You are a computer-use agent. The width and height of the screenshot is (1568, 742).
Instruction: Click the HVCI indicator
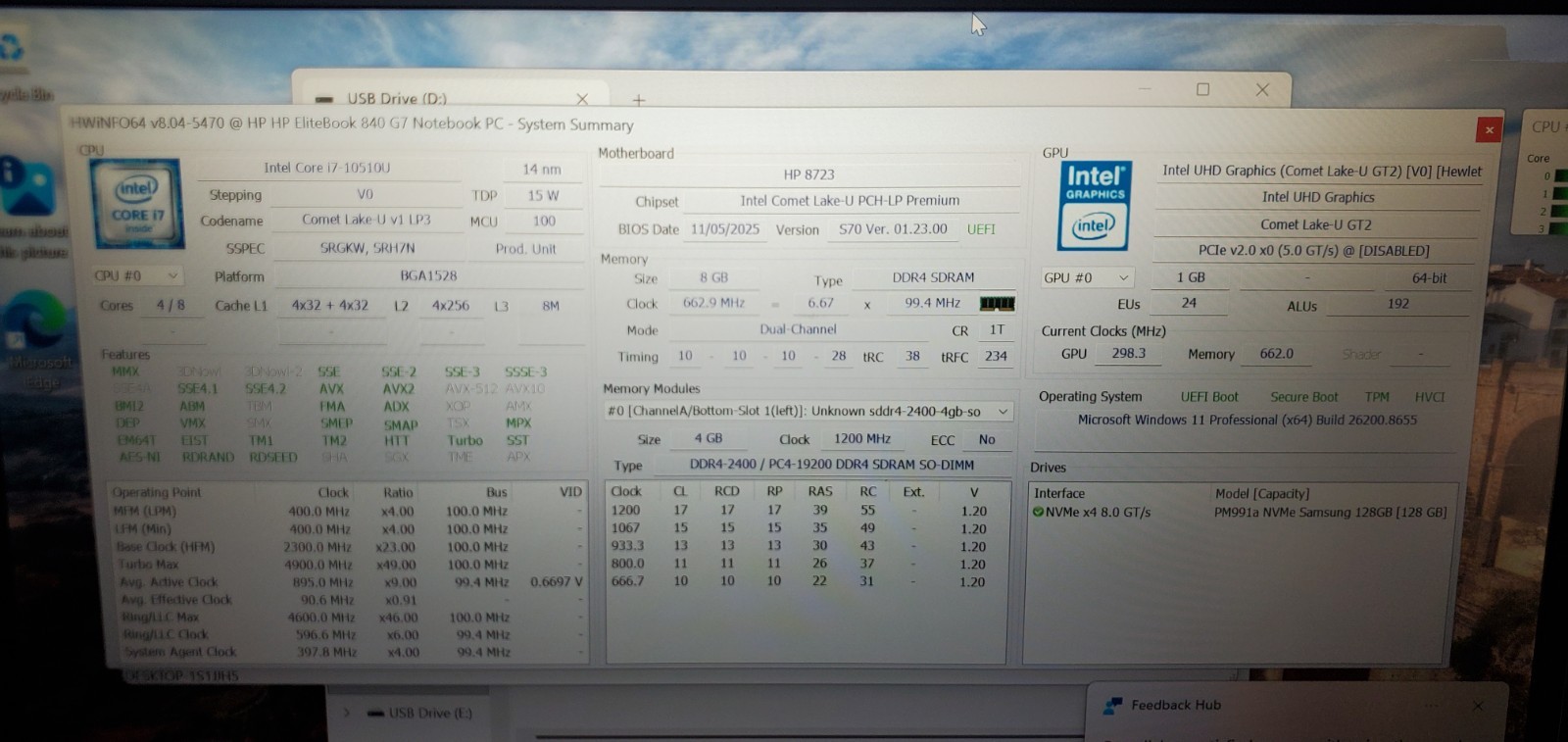point(1430,397)
